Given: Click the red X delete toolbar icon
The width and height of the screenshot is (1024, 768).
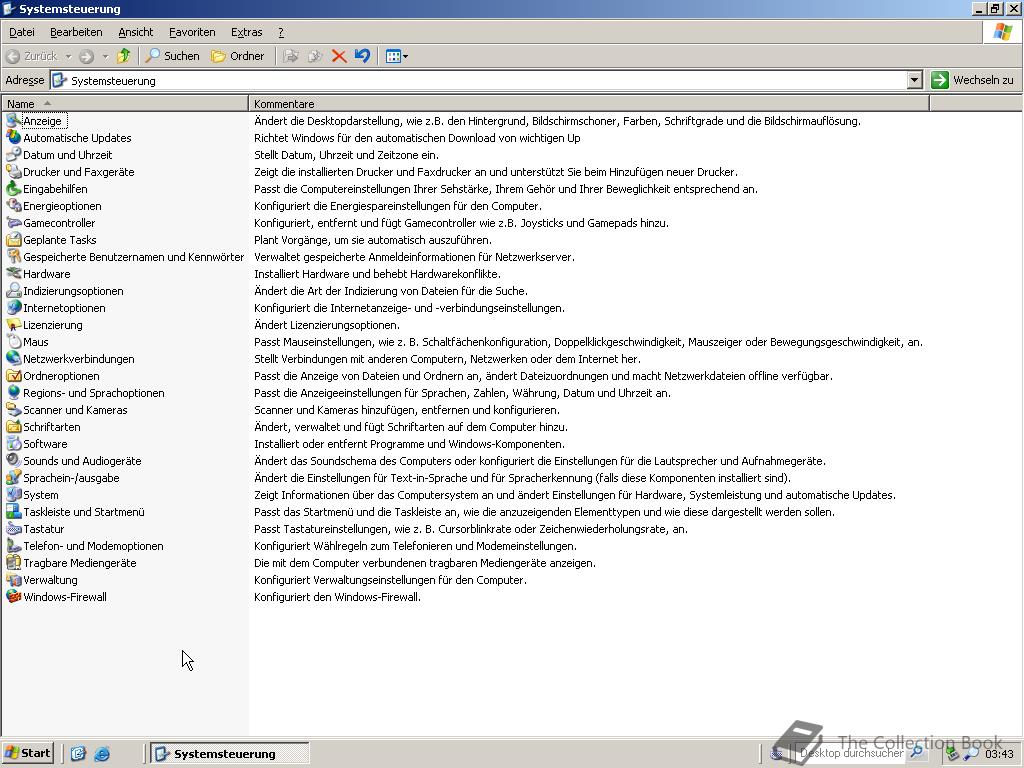Looking at the screenshot, I should tap(338, 56).
